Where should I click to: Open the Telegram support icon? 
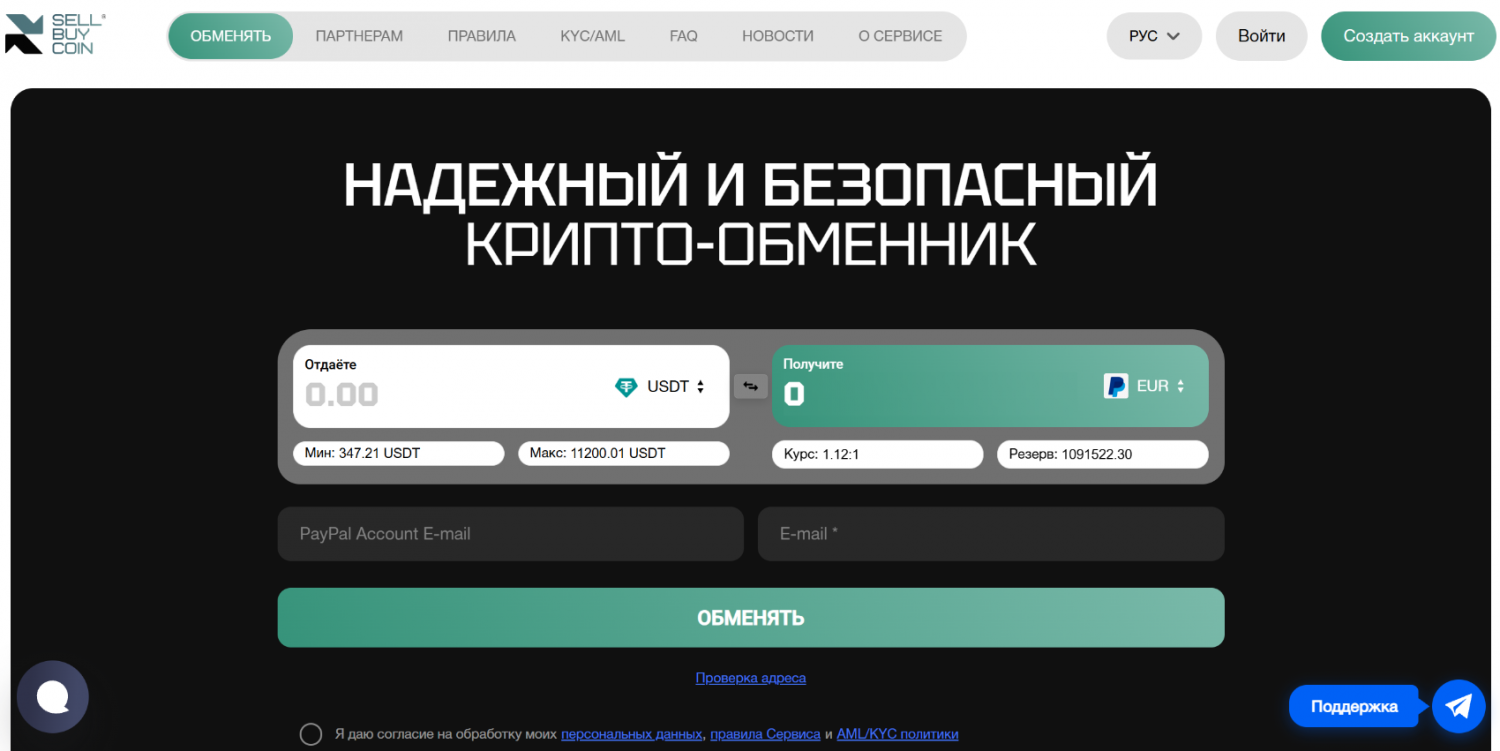[x=1458, y=706]
